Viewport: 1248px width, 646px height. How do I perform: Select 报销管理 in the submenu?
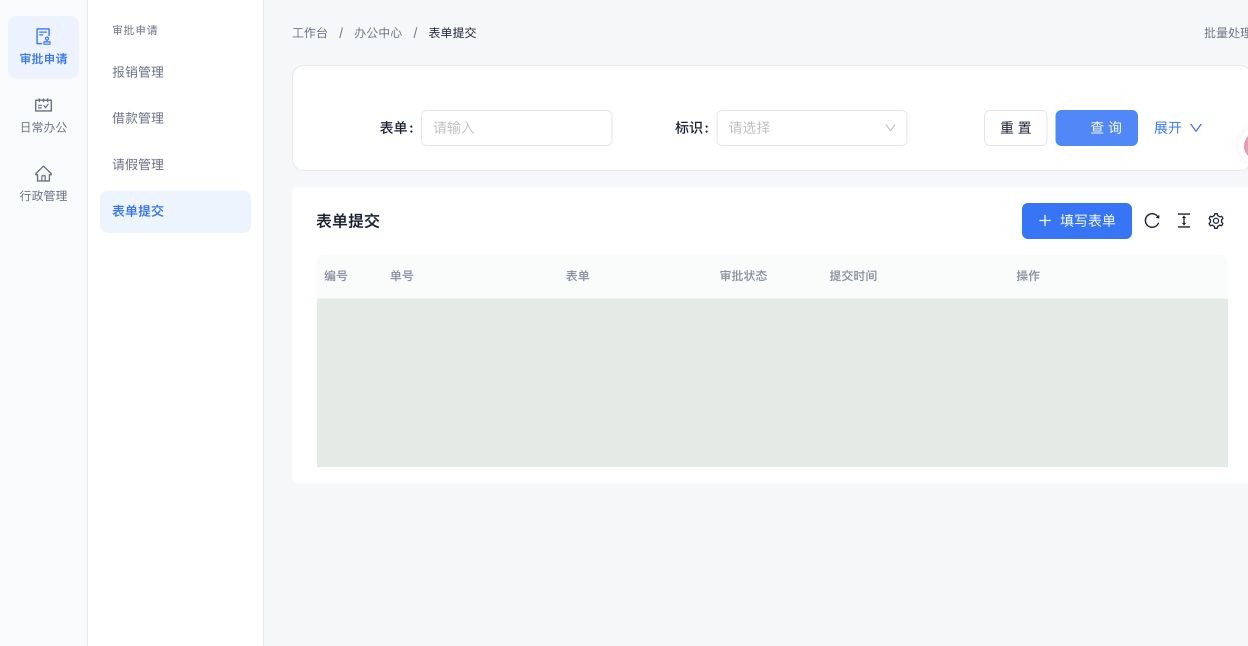point(175,72)
